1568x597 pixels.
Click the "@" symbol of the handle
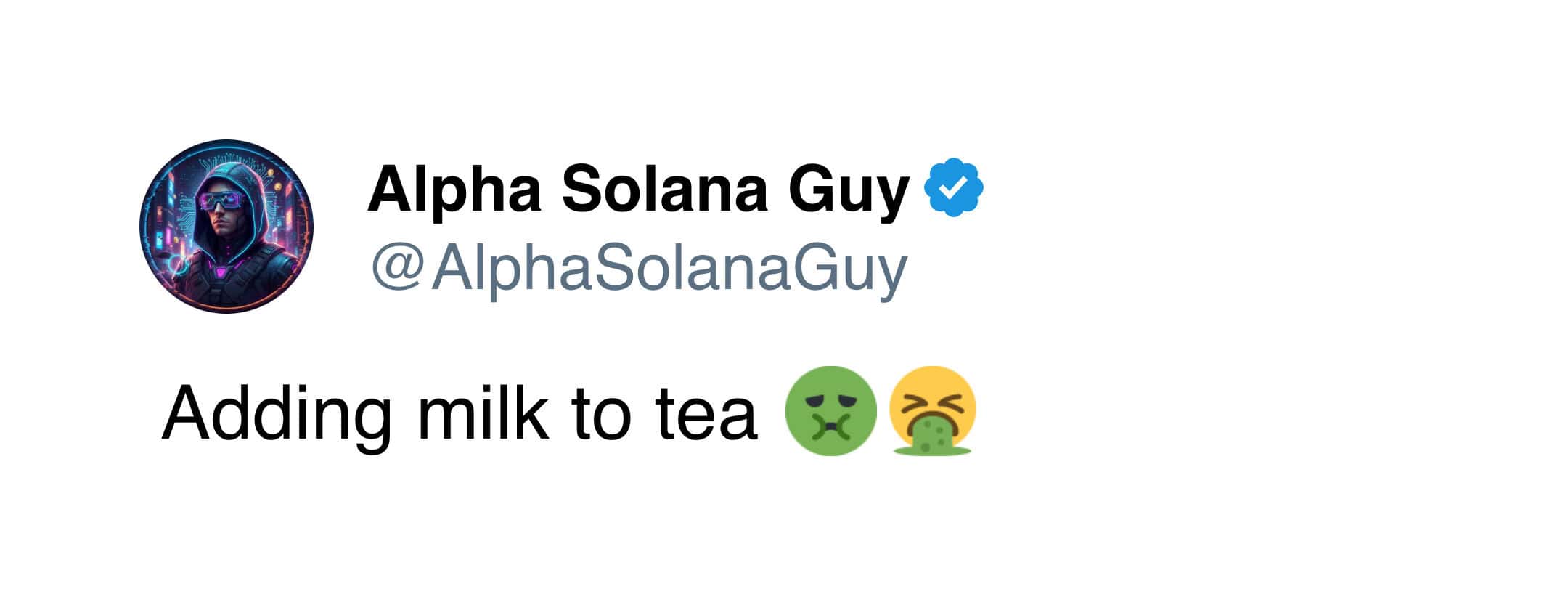pos(397,268)
